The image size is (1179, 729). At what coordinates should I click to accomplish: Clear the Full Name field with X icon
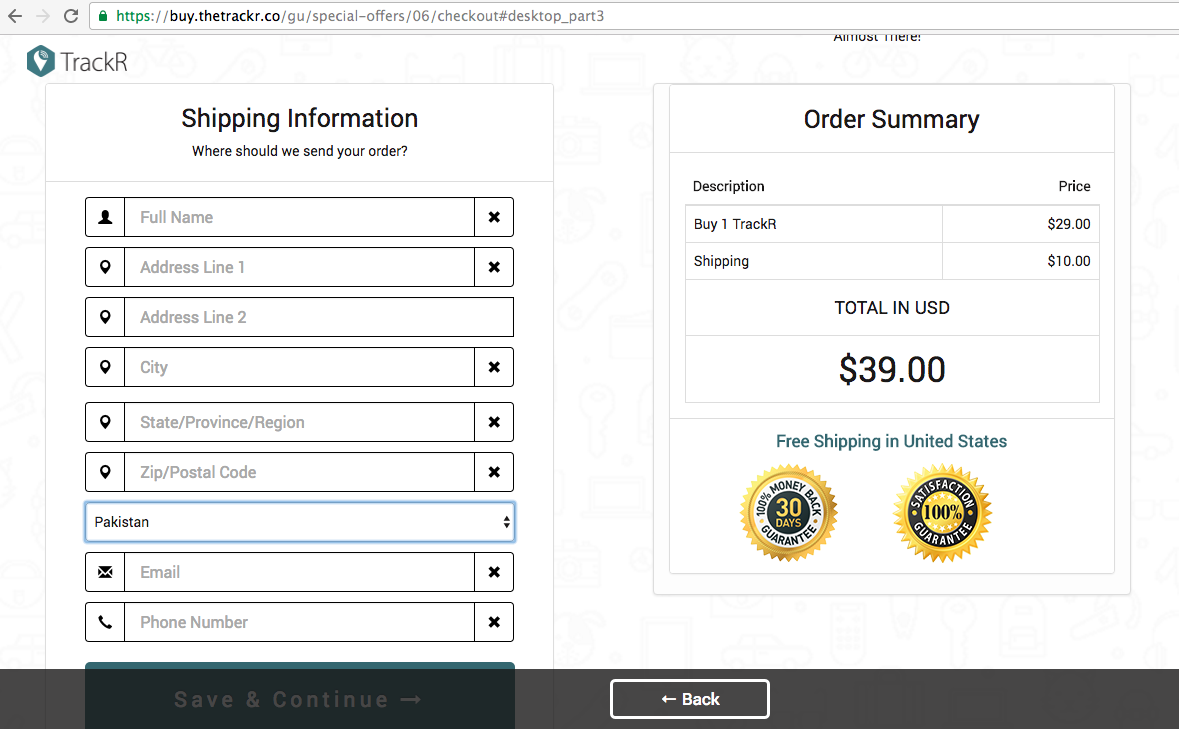tap(494, 217)
